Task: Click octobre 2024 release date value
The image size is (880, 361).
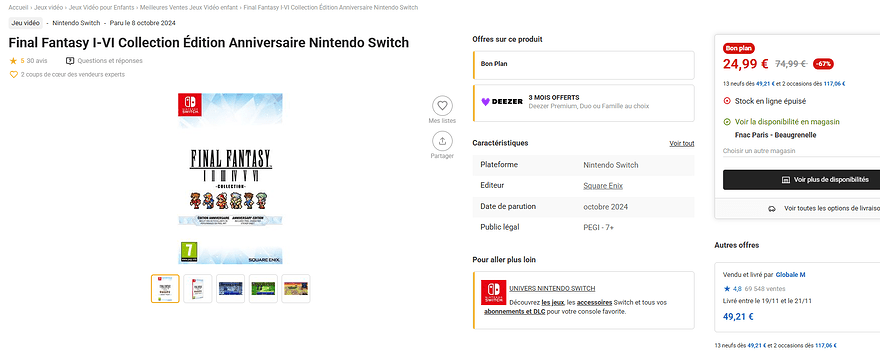Action: click(x=606, y=207)
